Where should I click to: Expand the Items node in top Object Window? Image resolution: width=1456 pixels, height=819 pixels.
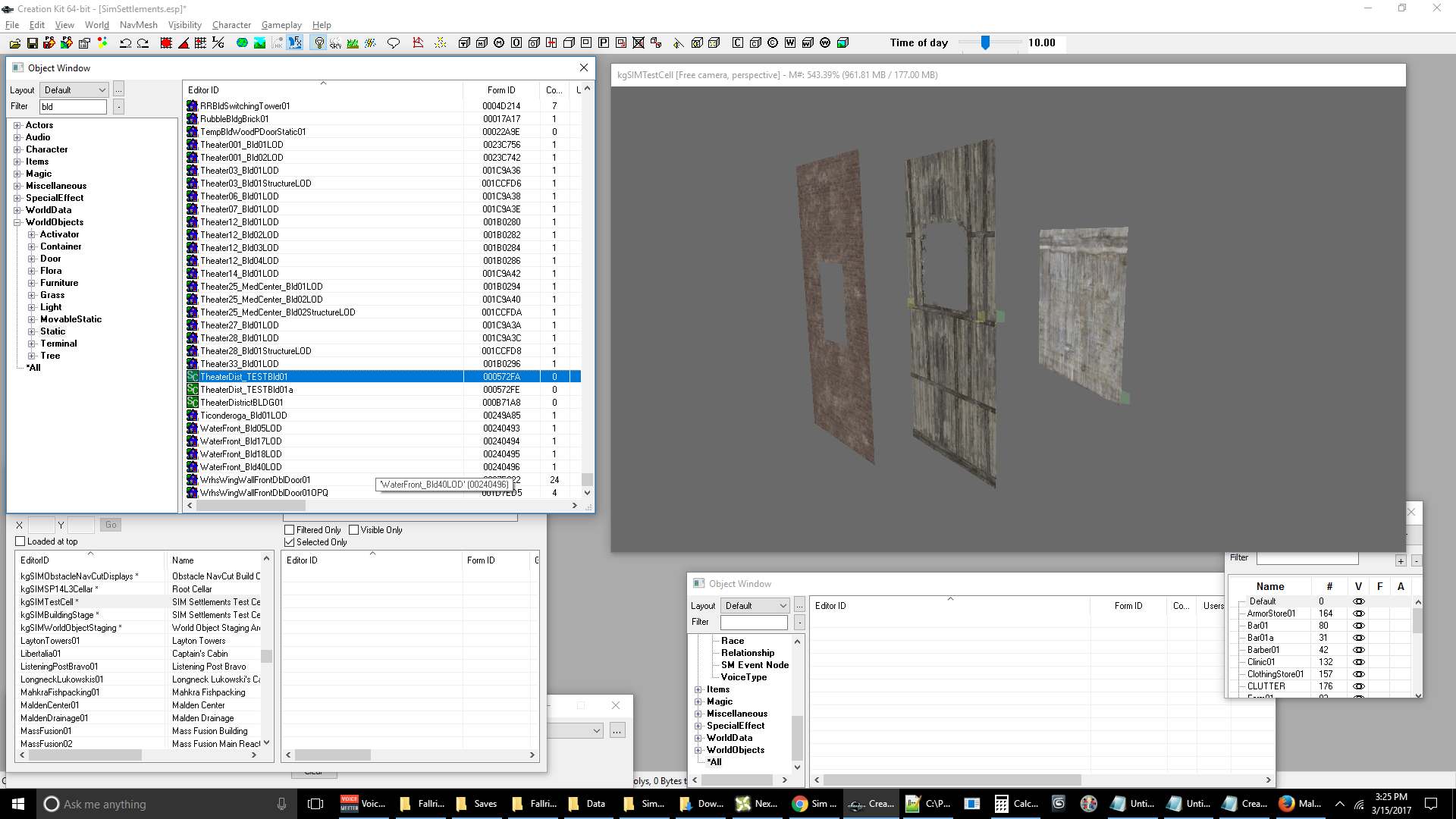point(17,162)
